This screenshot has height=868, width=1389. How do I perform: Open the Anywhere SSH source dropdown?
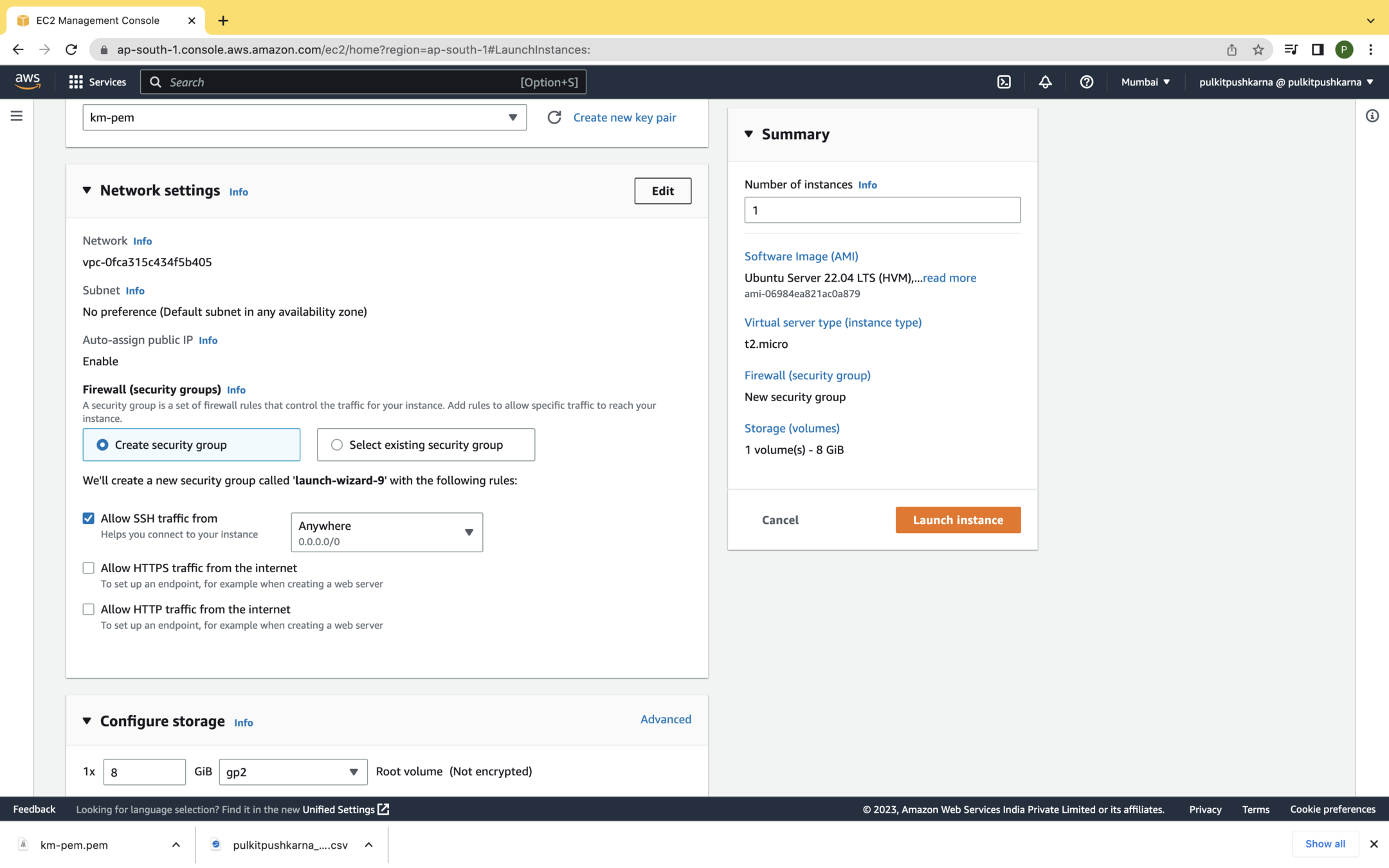386,532
